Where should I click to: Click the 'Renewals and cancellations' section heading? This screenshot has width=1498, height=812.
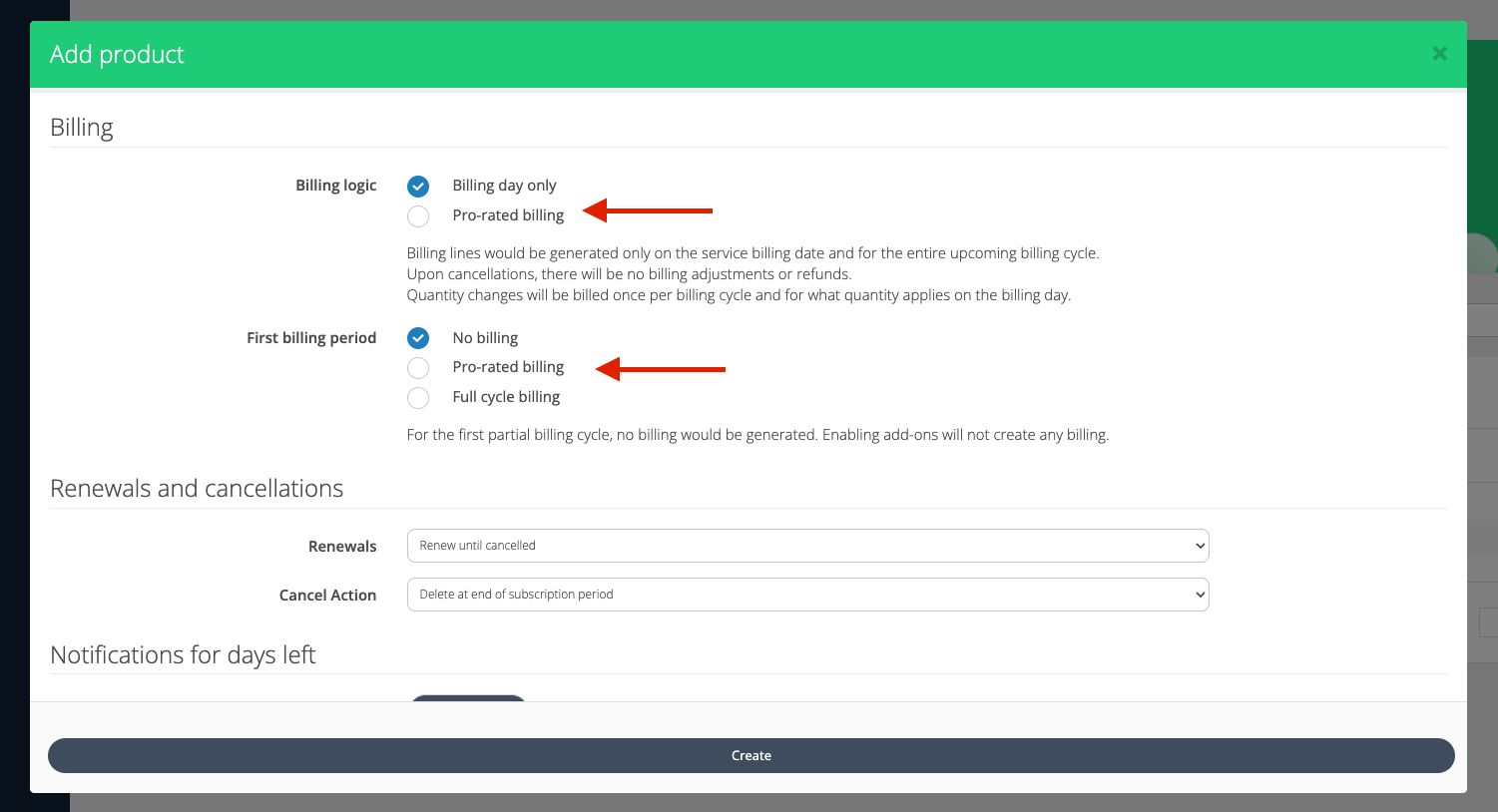tap(197, 489)
